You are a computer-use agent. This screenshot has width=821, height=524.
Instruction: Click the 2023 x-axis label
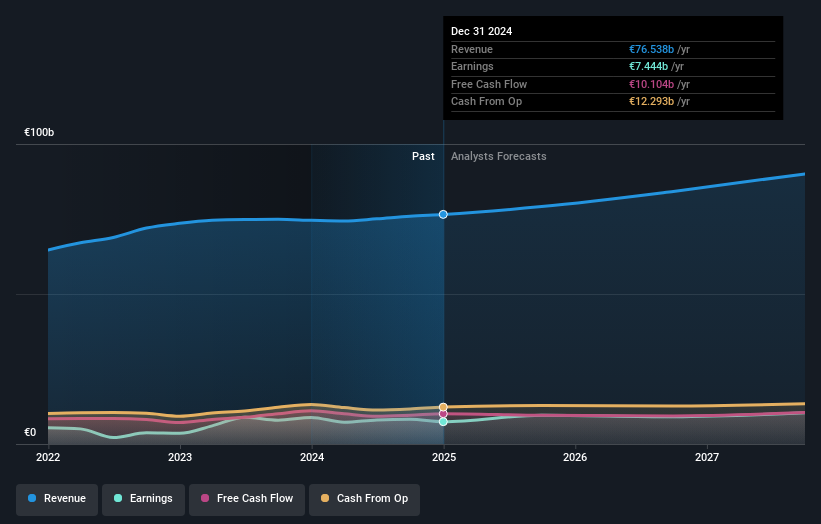point(180,458)
